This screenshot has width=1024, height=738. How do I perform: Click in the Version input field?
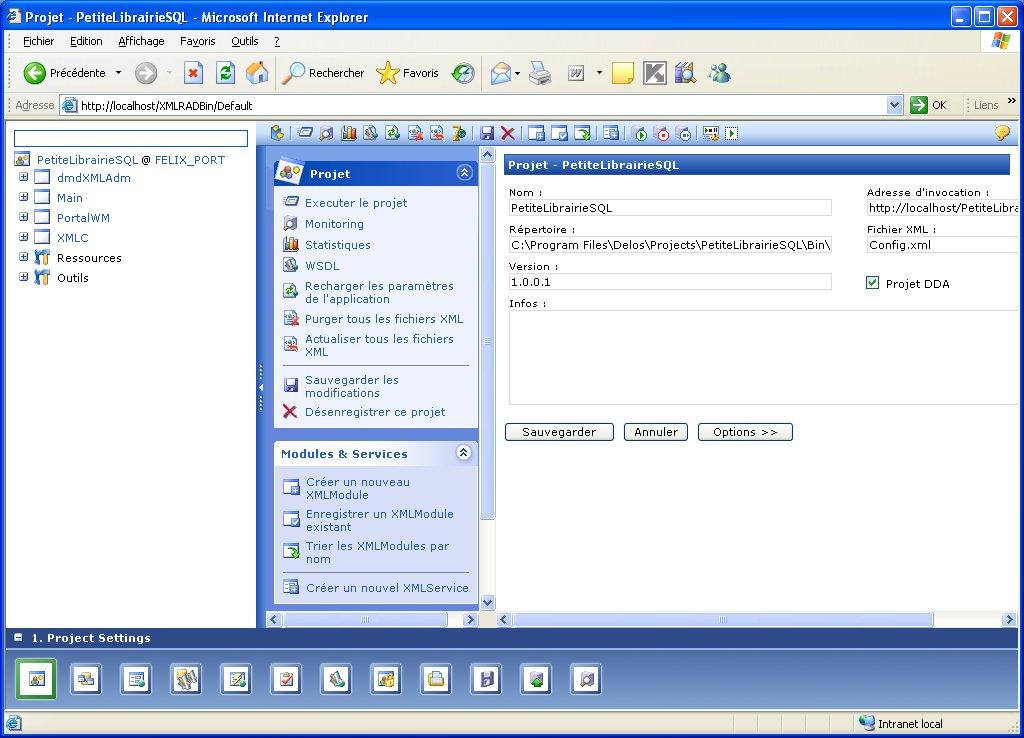coord(670,283)
